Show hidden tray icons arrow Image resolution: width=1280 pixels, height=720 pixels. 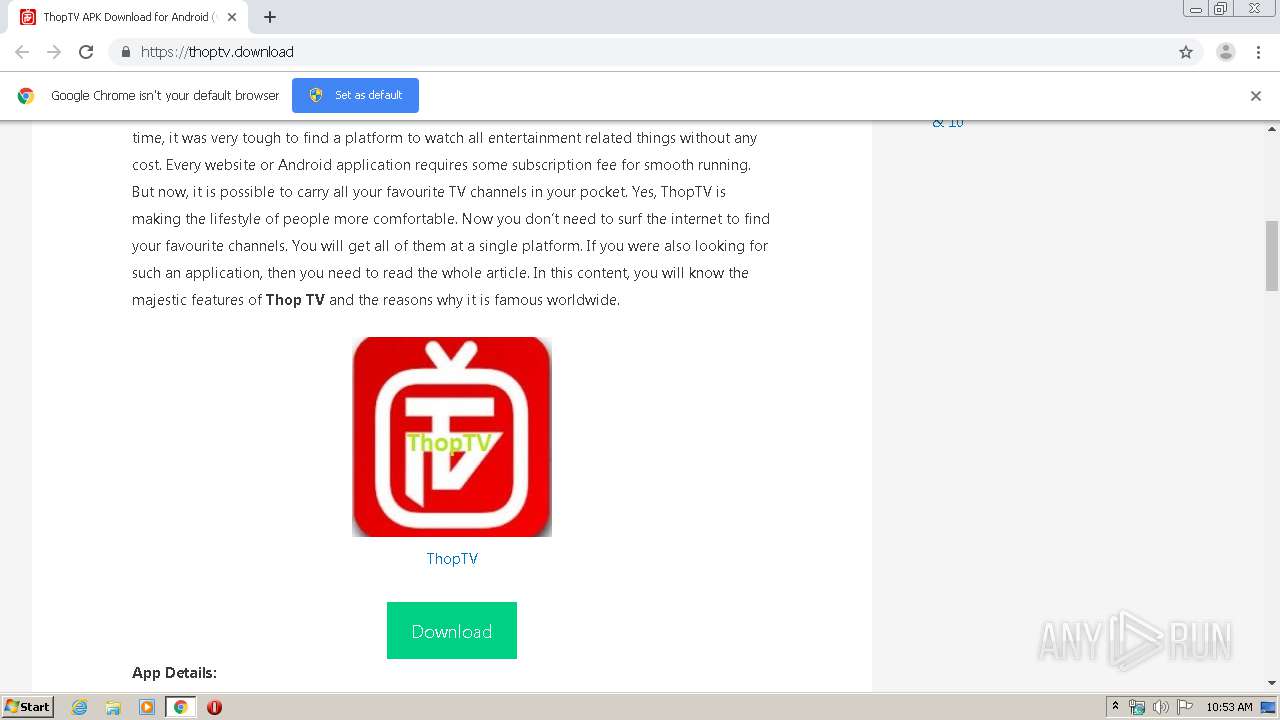click(x=1116, y=707)
